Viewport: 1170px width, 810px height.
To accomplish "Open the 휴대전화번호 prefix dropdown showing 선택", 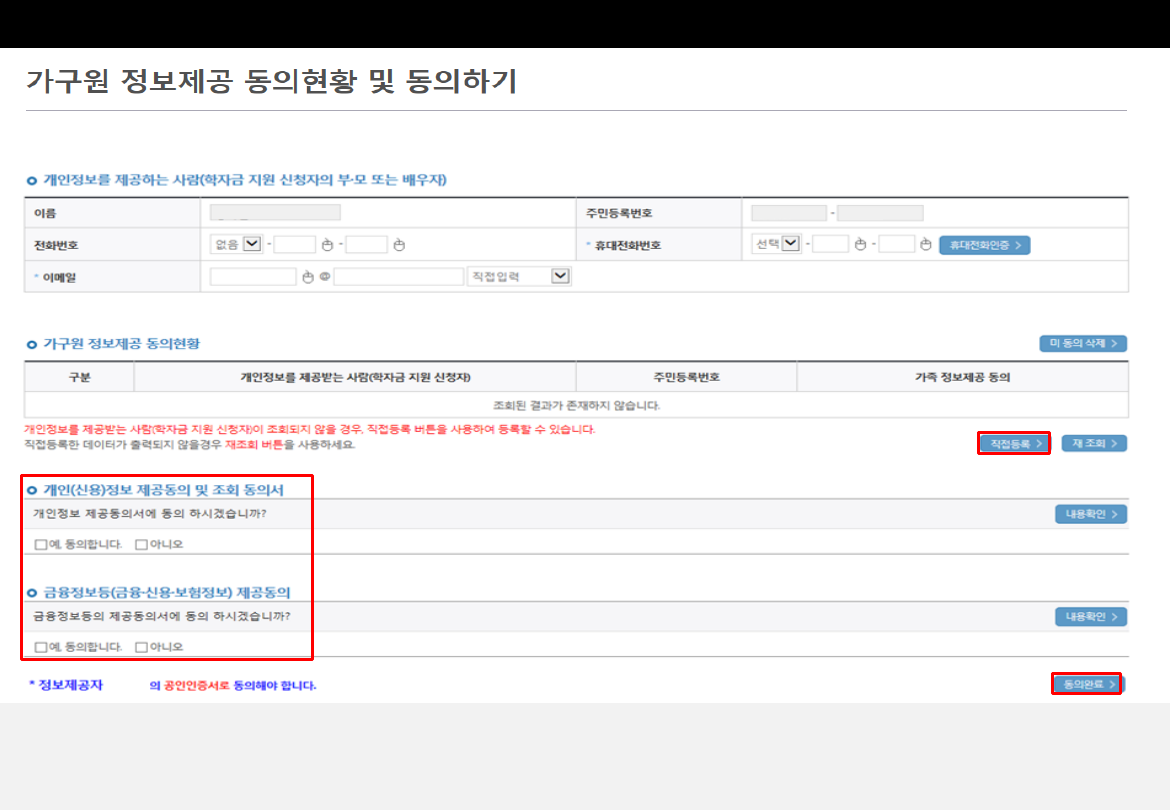I will click(x=791, y=244).
